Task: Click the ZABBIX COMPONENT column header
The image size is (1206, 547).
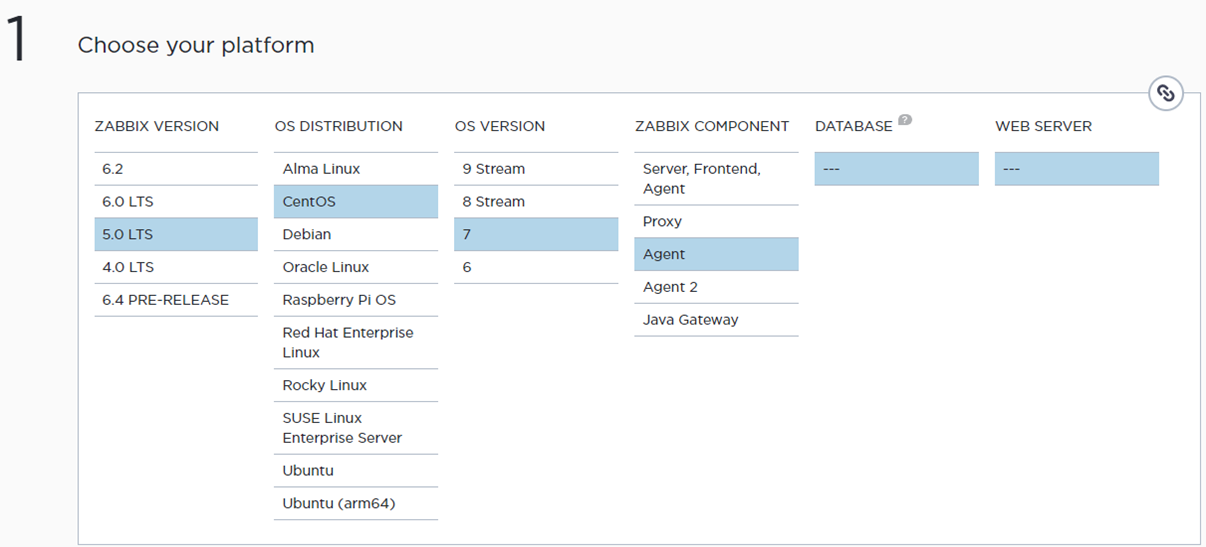Action: pos(712,127)
